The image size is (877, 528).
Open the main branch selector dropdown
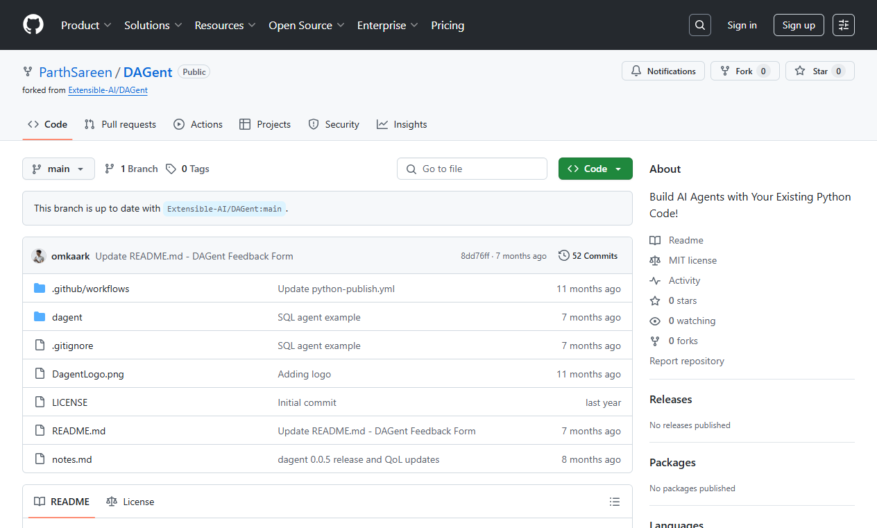click(x=58, y=169)
